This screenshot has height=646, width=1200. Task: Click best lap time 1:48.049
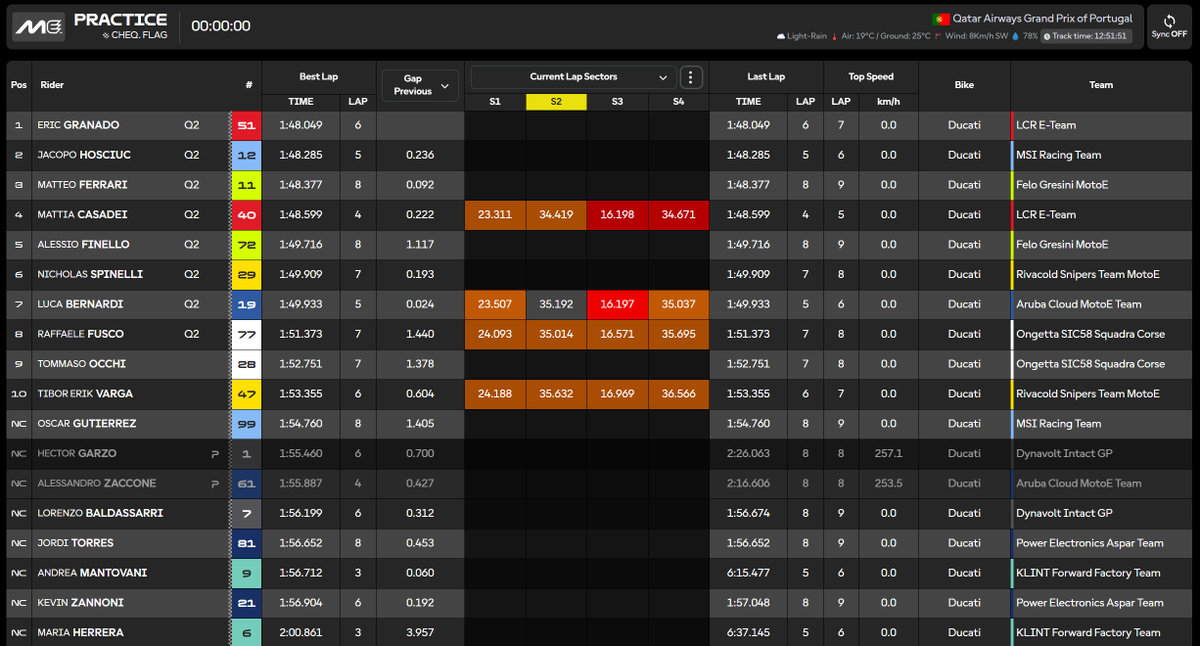(300, 125)
